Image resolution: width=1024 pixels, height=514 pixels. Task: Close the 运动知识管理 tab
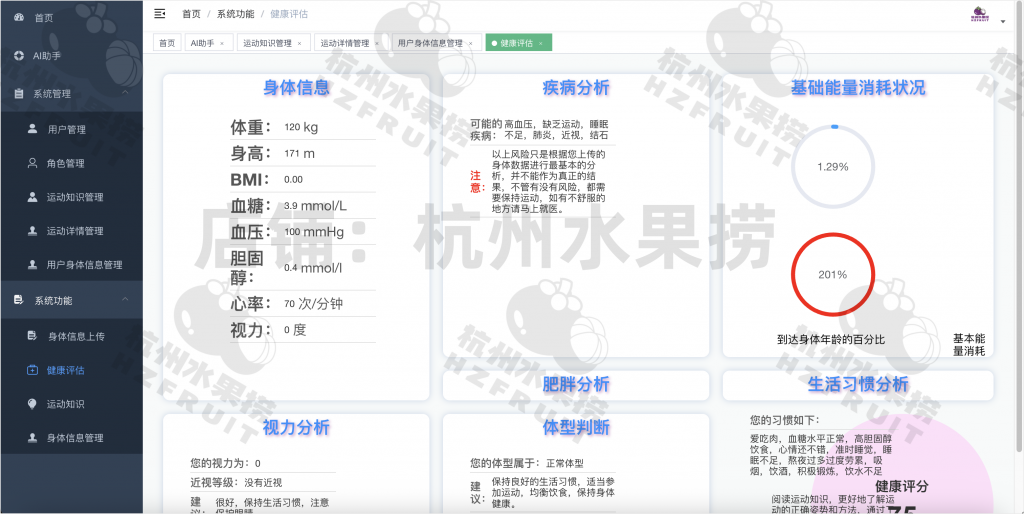(x=299, y=43)
